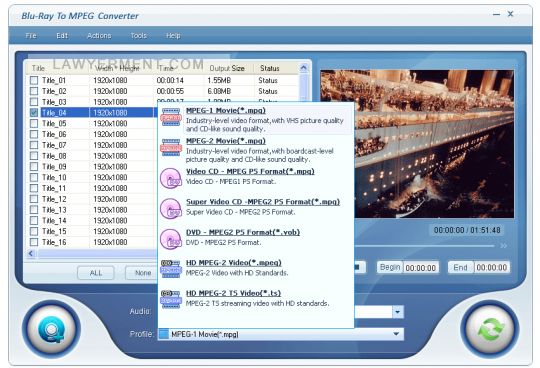Click the DVD MPEG2 PS disc icon
540x368 pixels.
(171, 239)
